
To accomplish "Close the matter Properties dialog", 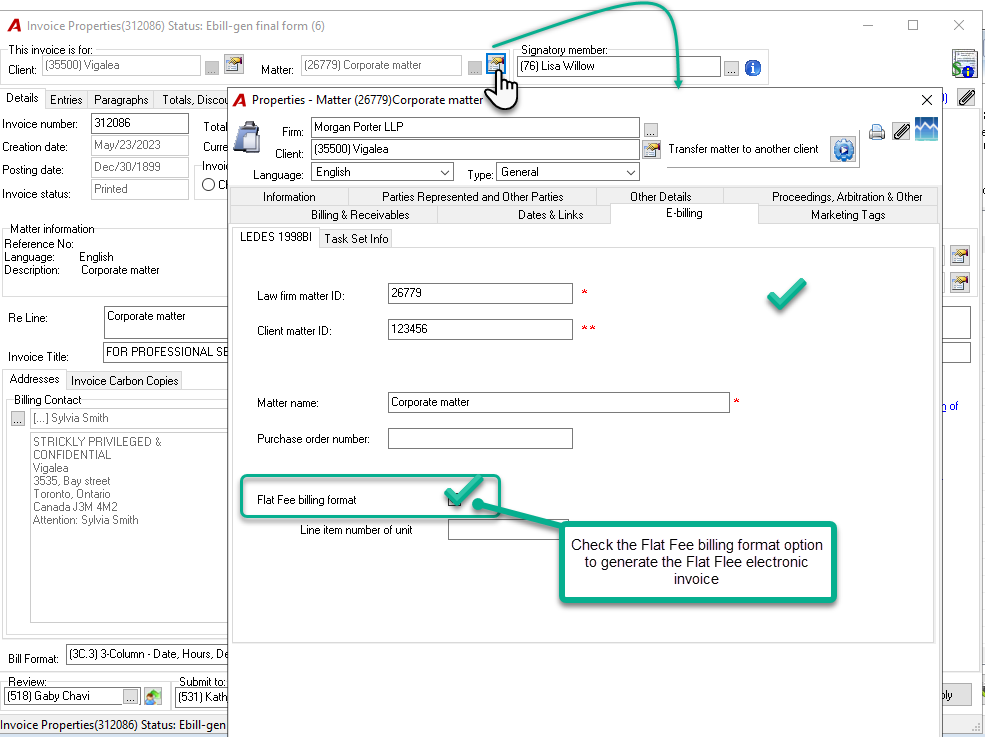I will point(927,100).
